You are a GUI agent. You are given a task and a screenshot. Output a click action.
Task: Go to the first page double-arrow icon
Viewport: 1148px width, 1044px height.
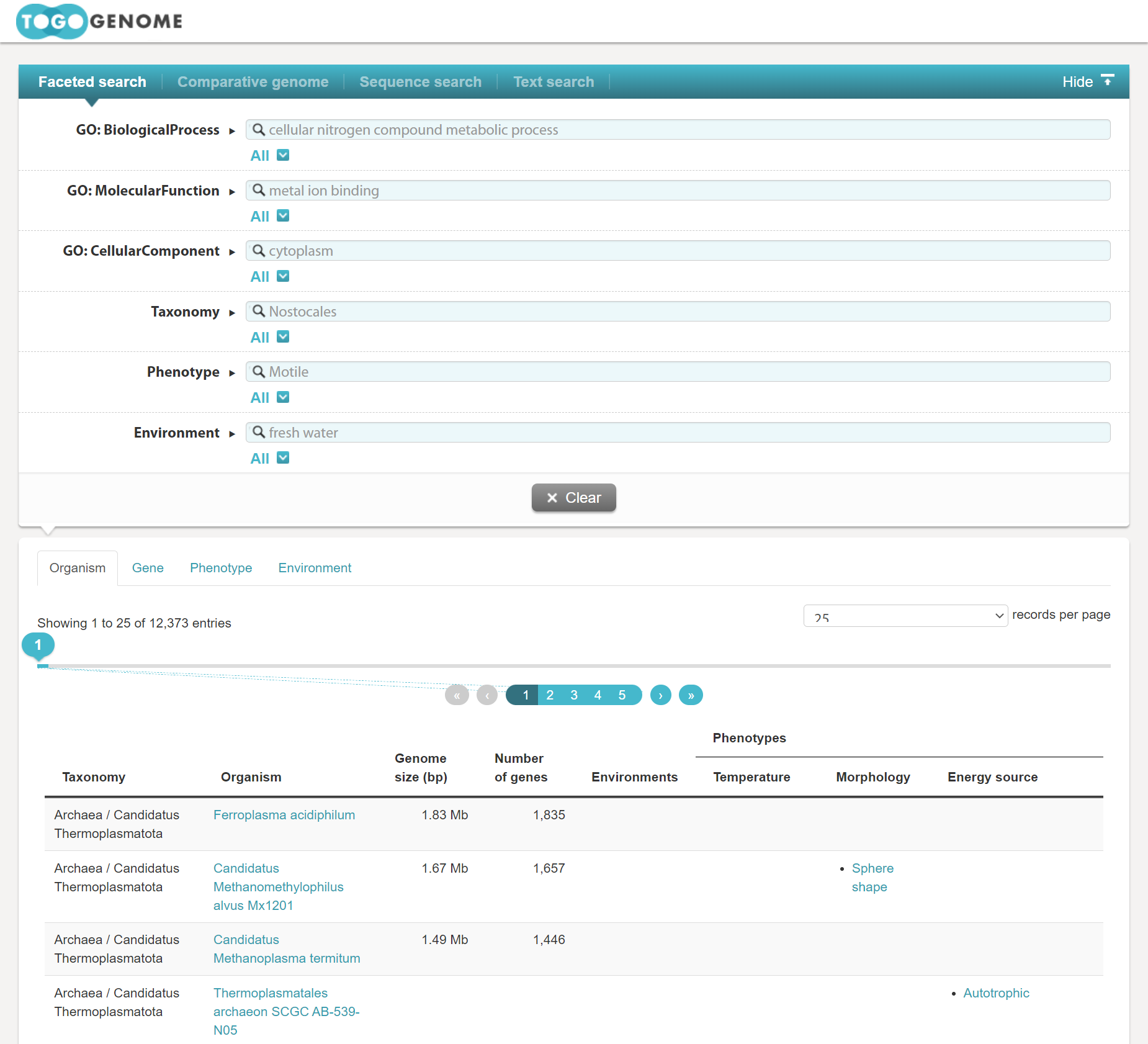point(457,695)
